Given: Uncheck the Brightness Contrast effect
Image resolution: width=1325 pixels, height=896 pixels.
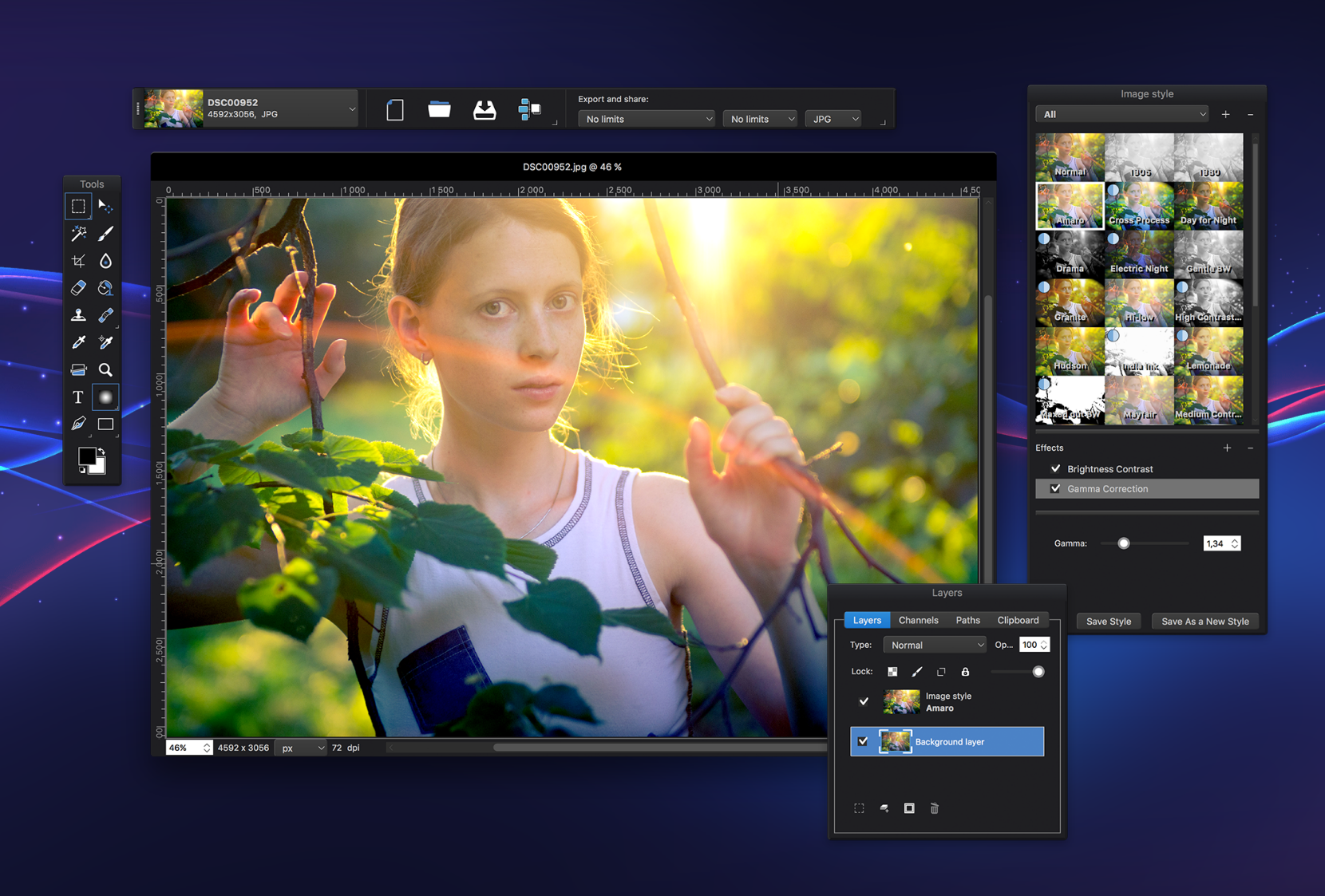Looking at the screenshot, I should tap(1056, 468).
